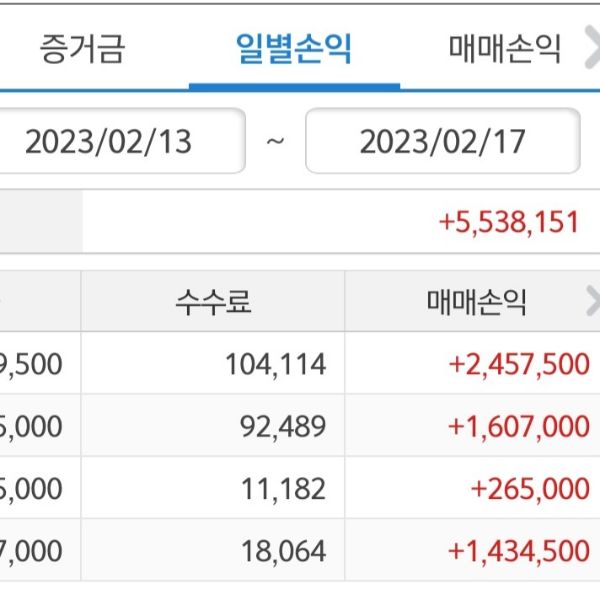Click the 매매손익 column header
Viewport: 600px width, 600px height.
tap(476, 301)
